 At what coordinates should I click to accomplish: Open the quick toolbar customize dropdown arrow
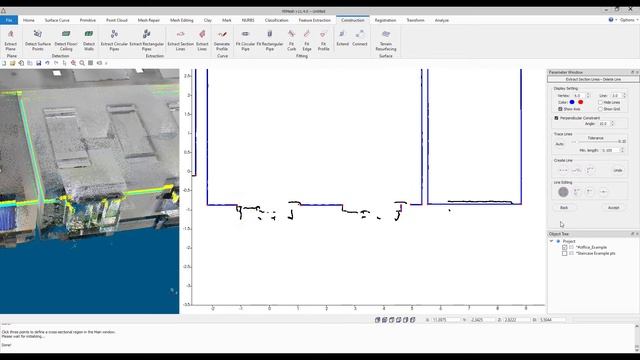(106, 63)
